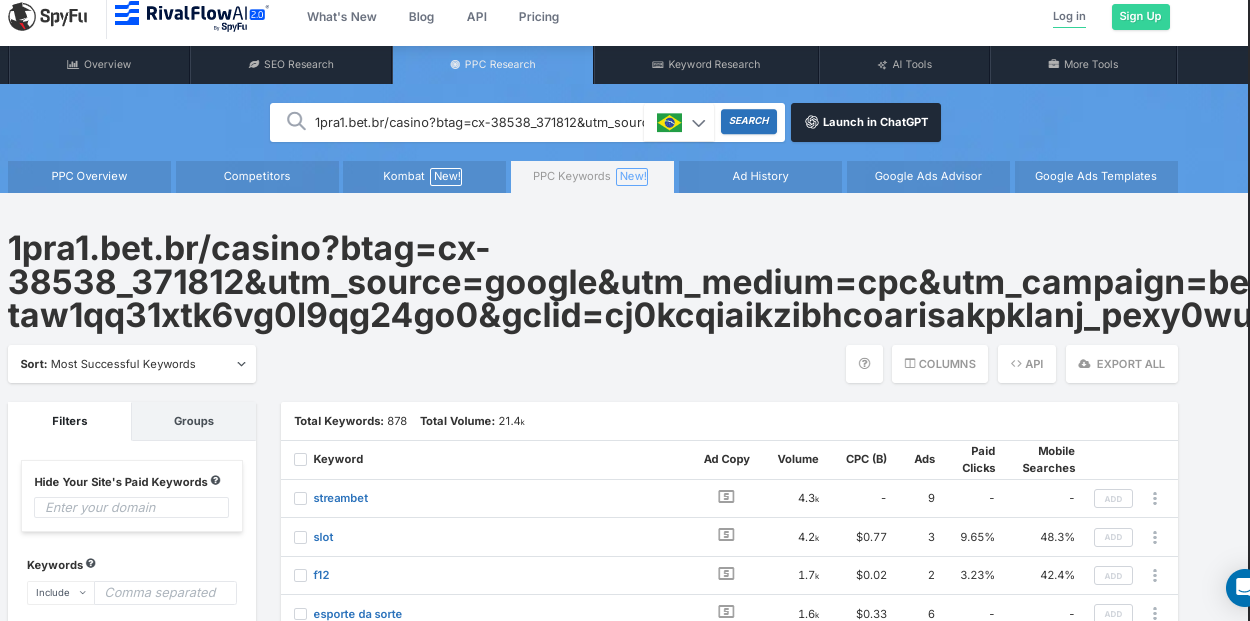Click the Log in link
This screenshot has height=621, width=1250.
coord(1069,16)
